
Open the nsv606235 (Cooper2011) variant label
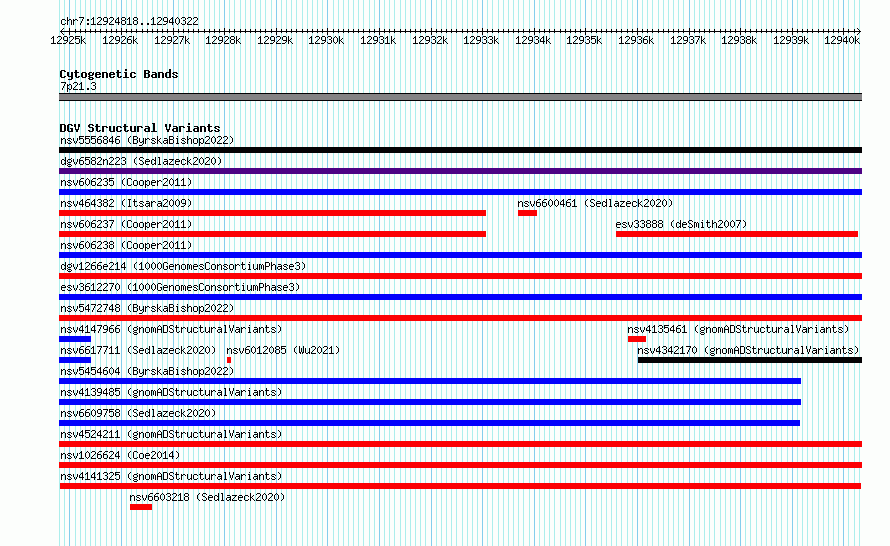click(x=126, y=182)
